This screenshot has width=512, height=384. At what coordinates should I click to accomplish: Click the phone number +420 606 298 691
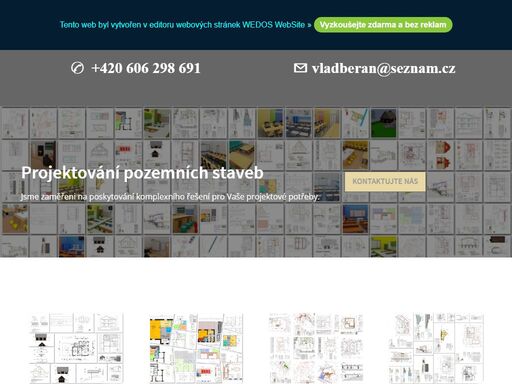point(146,68)
